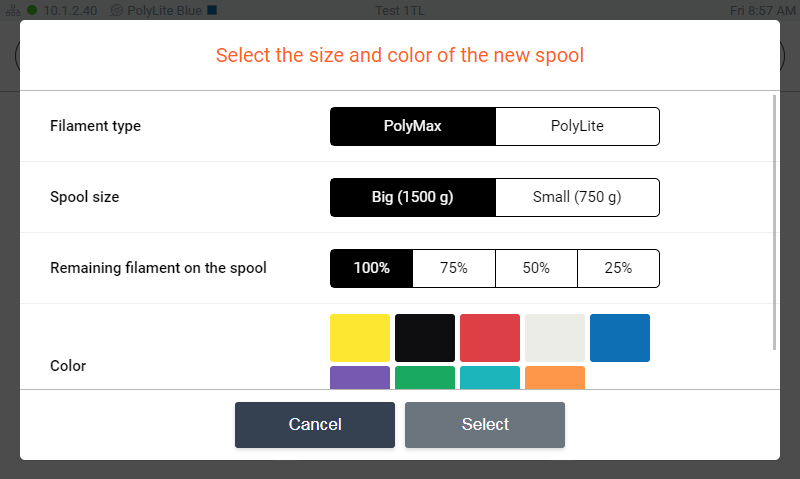Viewport: 800px width, 479px height.
Task: Click the filament spool icon in status bar
Action: coord(117,10)
